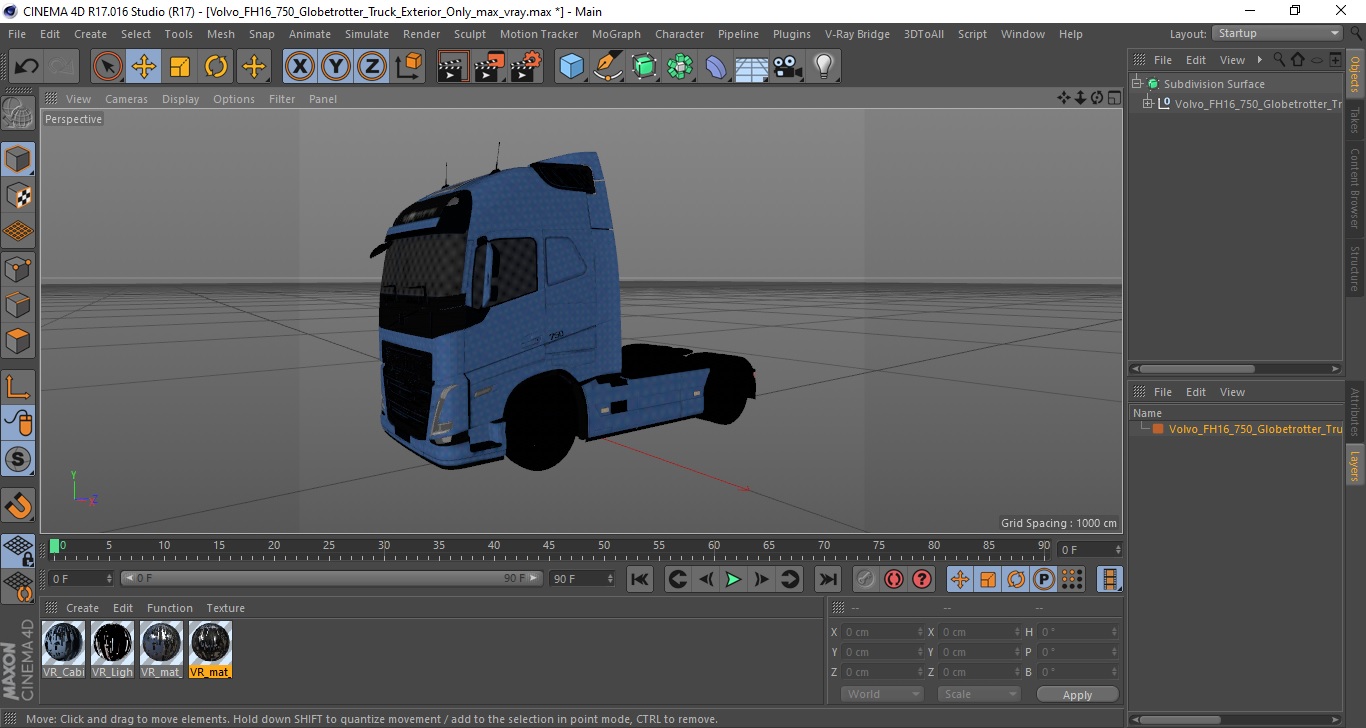Switch to Model mode

point(18,159)
